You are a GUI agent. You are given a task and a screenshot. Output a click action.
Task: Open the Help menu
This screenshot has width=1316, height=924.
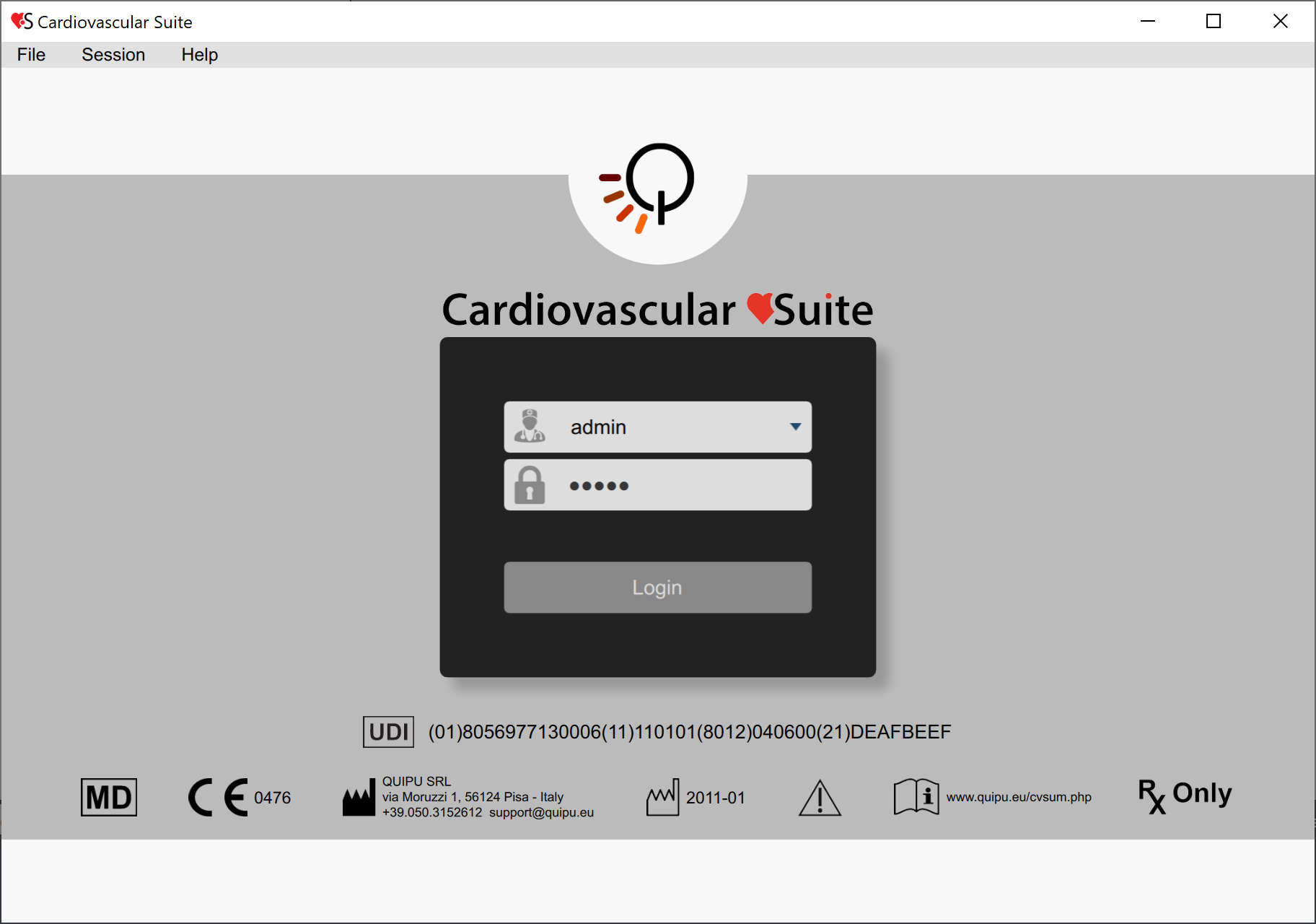(199, 54)
